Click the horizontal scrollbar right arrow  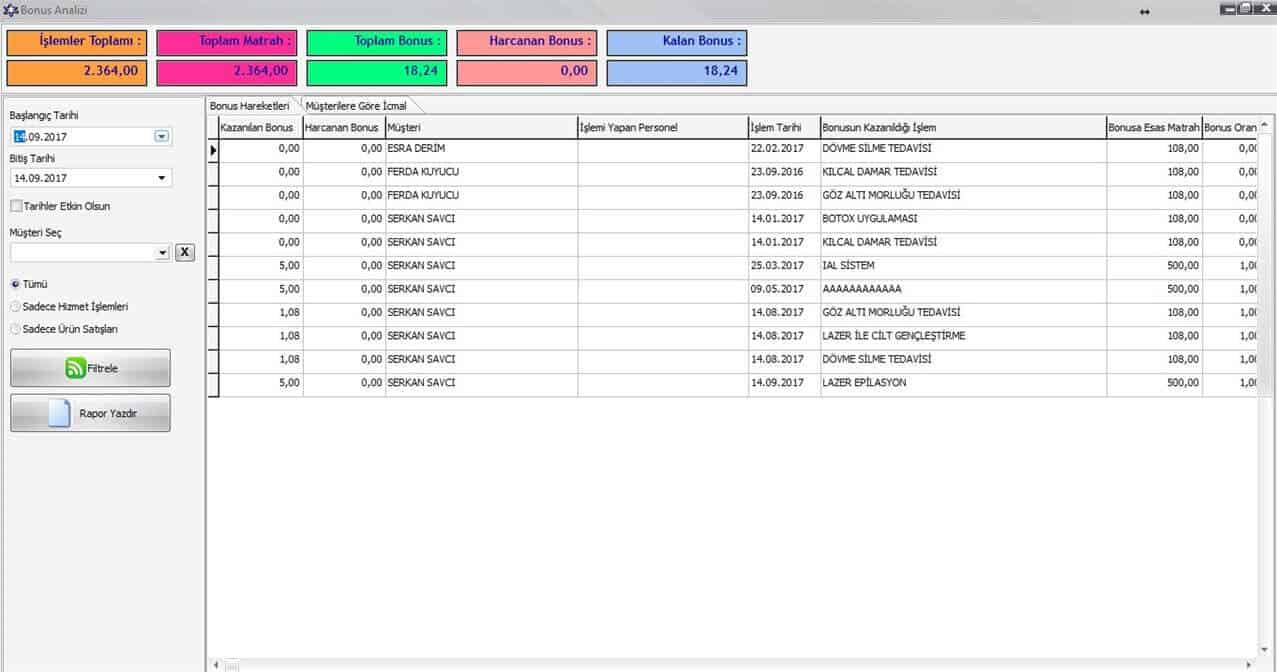(1248, 665)
